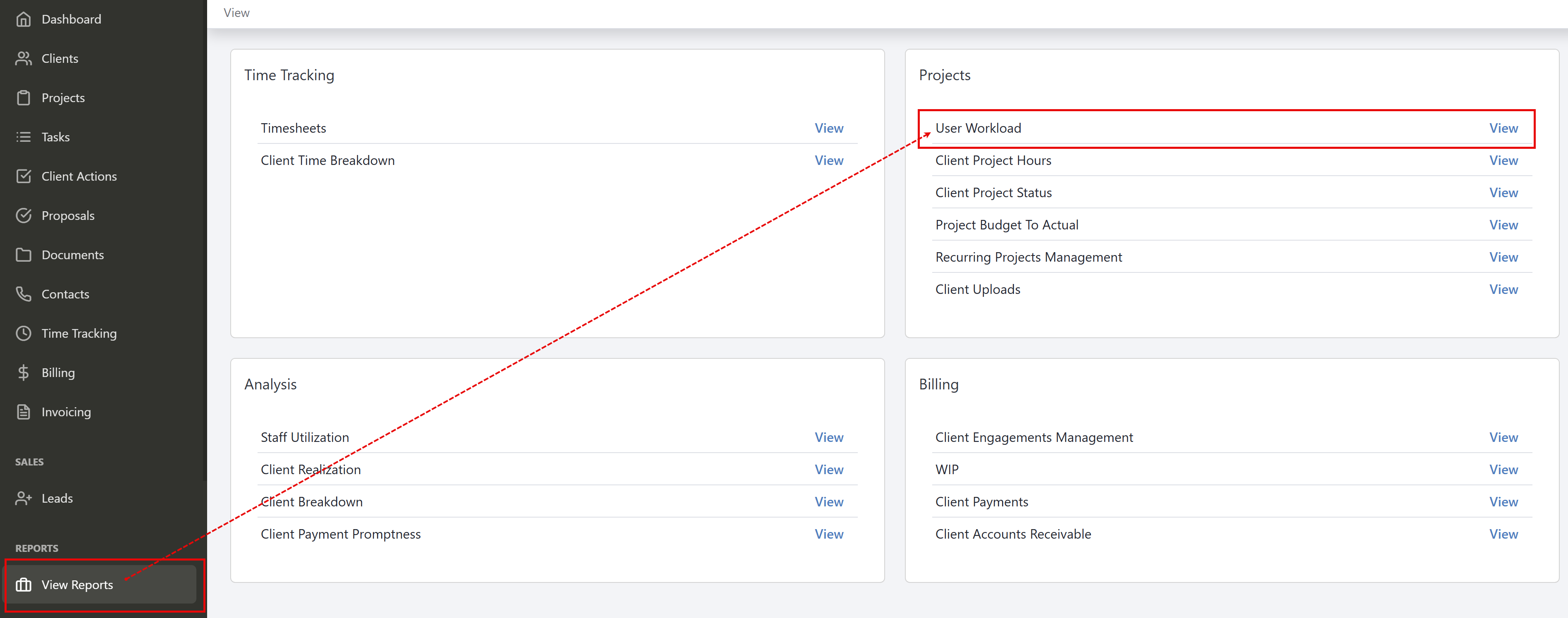Open Proposals via its circle-check icon
The width and height of the screenshot is (1568, 618).
point(24,215)
